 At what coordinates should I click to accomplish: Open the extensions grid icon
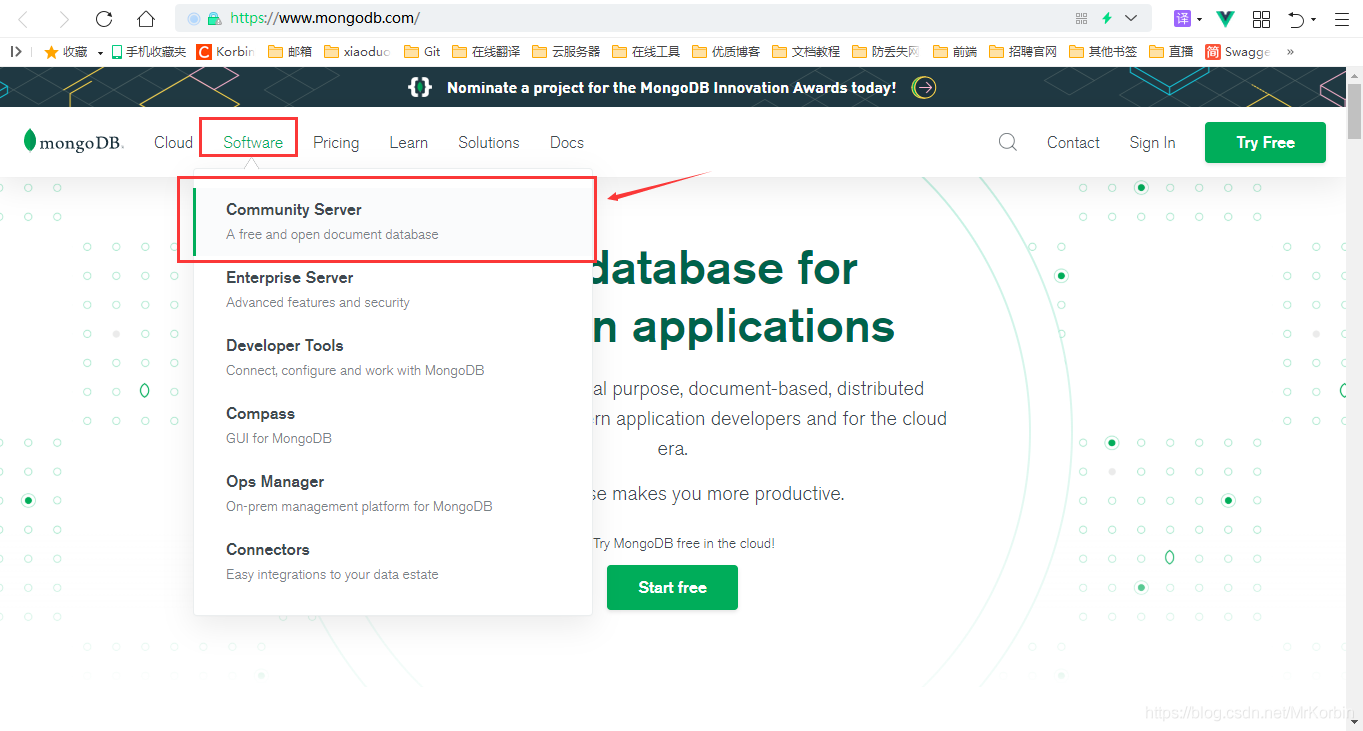[x=1261, y=18]
